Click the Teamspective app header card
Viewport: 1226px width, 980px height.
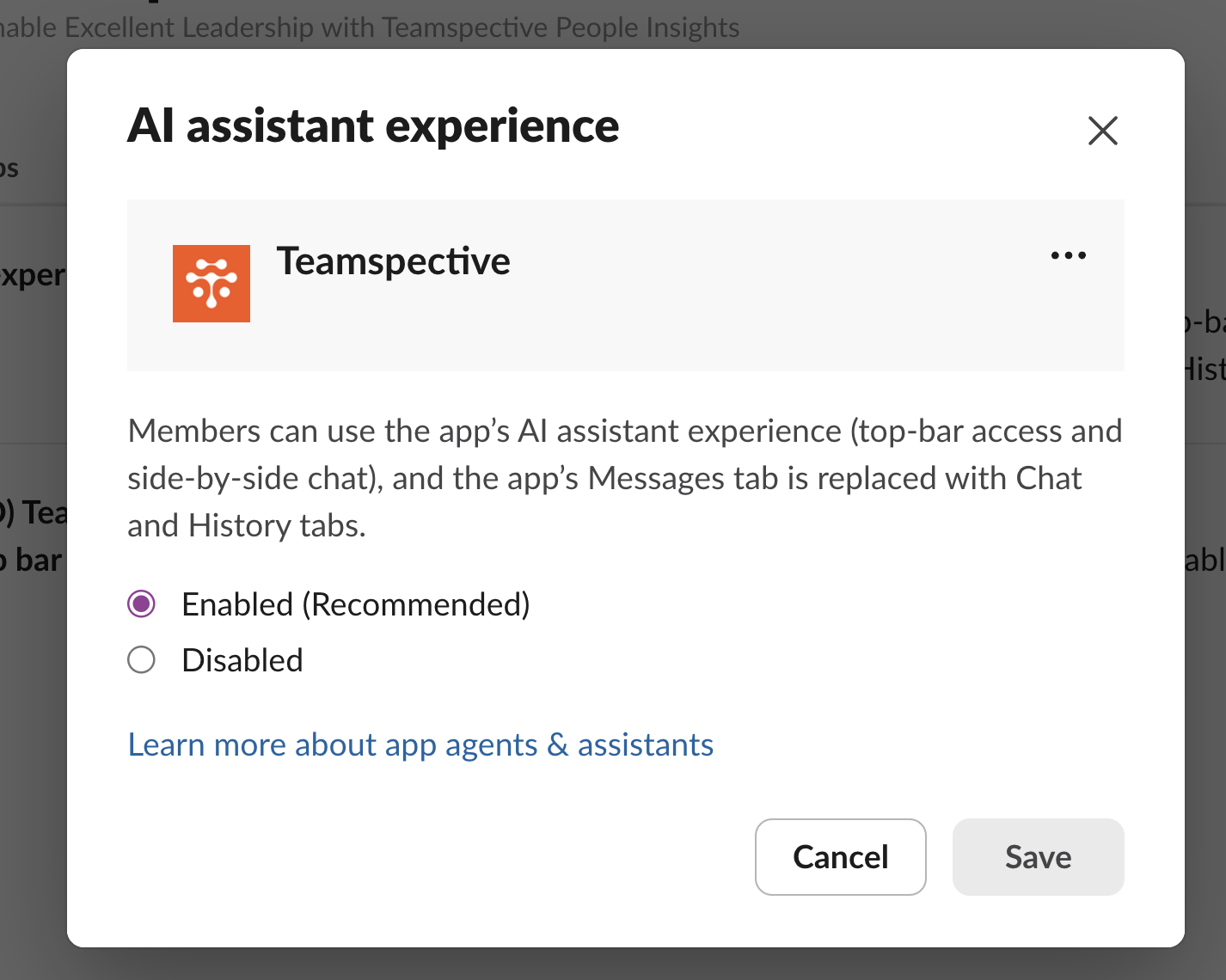pos(626,285)
